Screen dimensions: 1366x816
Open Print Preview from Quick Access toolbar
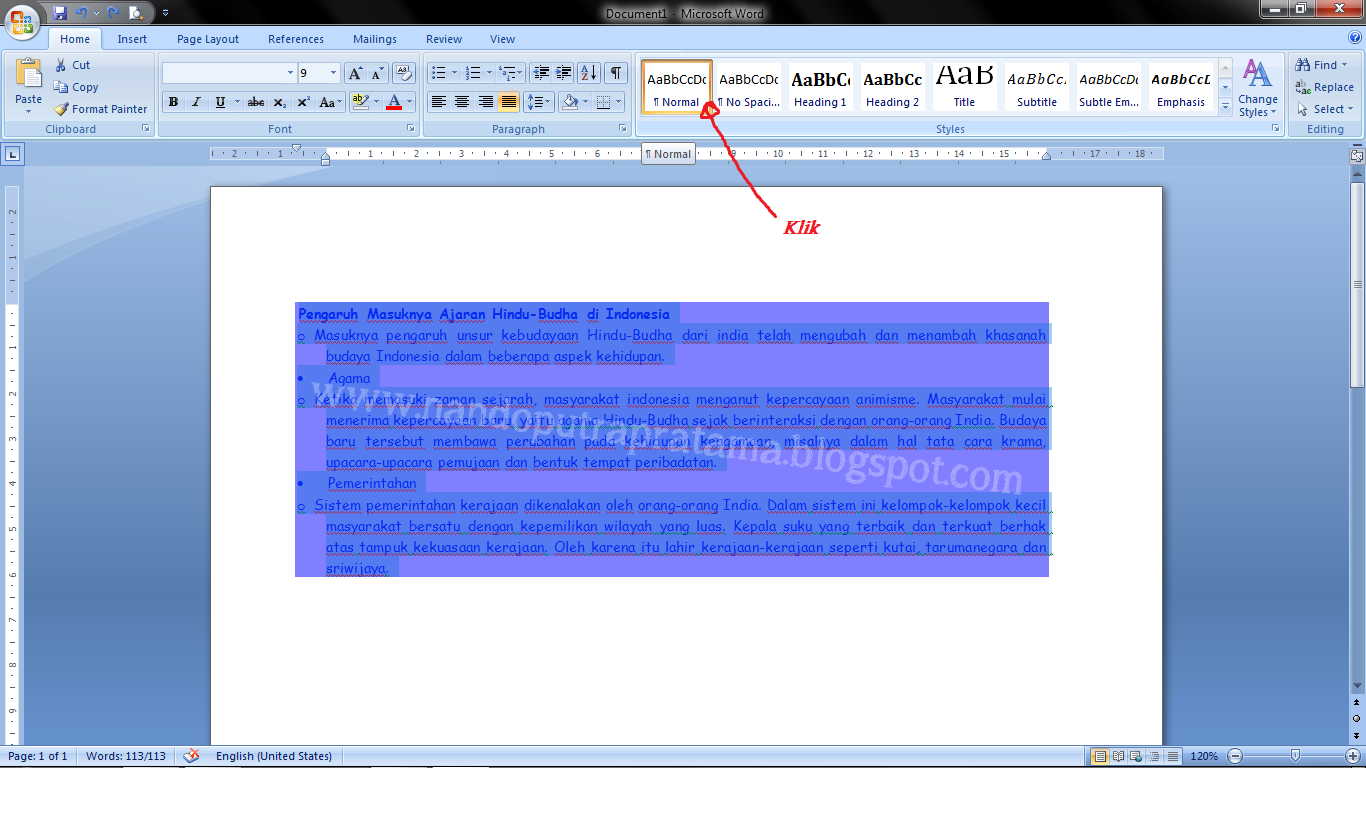point(135,13)
